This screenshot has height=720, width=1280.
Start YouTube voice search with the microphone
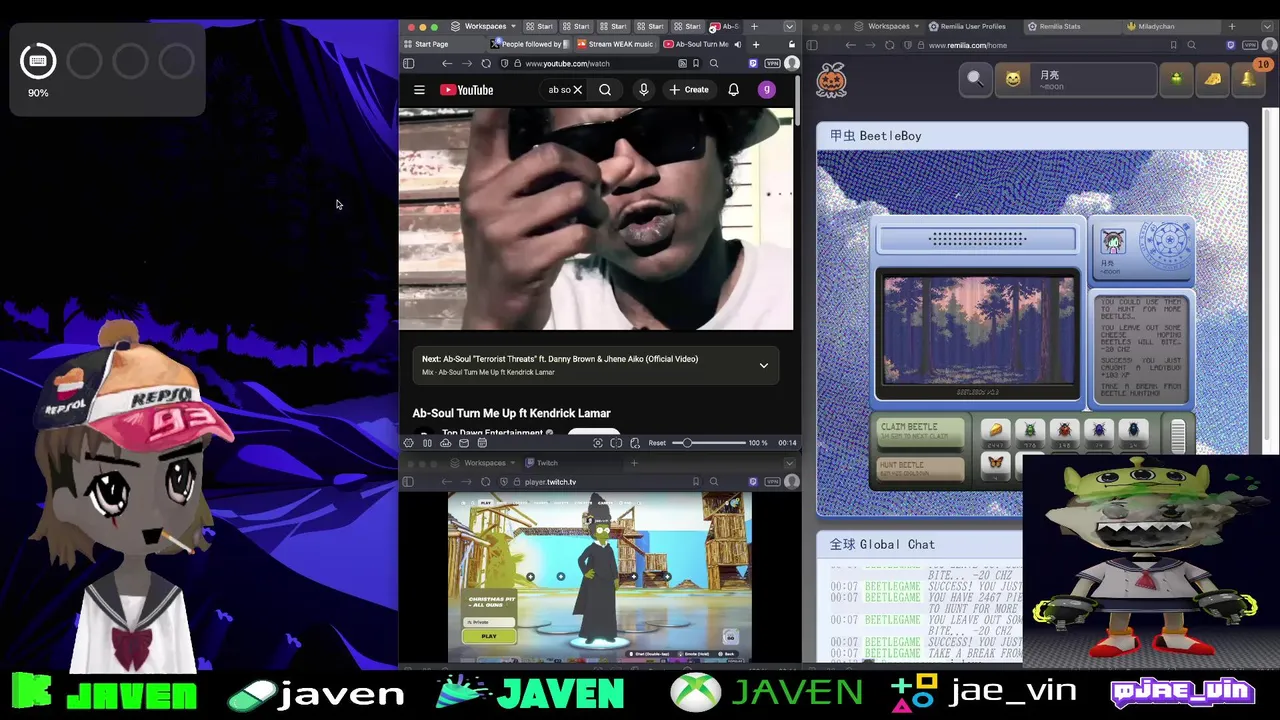click(x=644, y=90)
